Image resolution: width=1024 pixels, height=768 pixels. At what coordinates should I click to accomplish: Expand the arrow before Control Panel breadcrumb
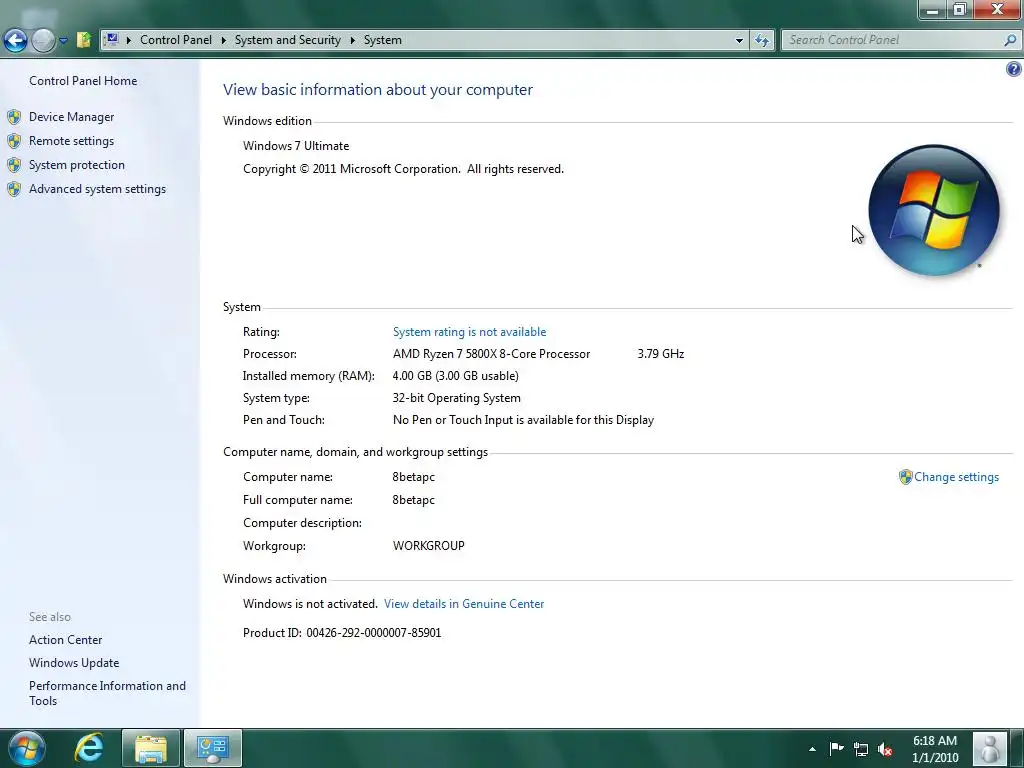[x=129, y=40]
